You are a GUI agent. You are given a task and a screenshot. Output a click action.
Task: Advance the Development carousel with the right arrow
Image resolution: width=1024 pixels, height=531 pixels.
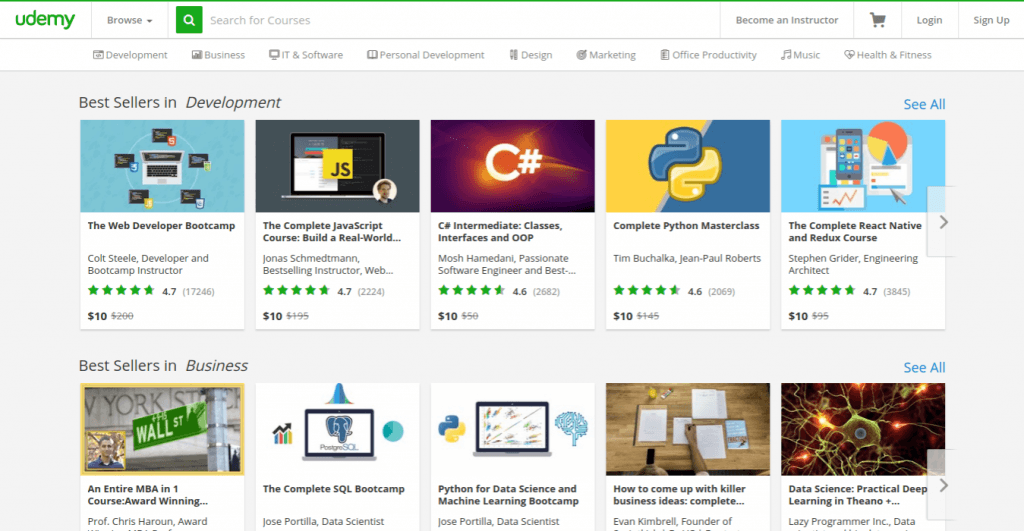click(x=942, y=222)
